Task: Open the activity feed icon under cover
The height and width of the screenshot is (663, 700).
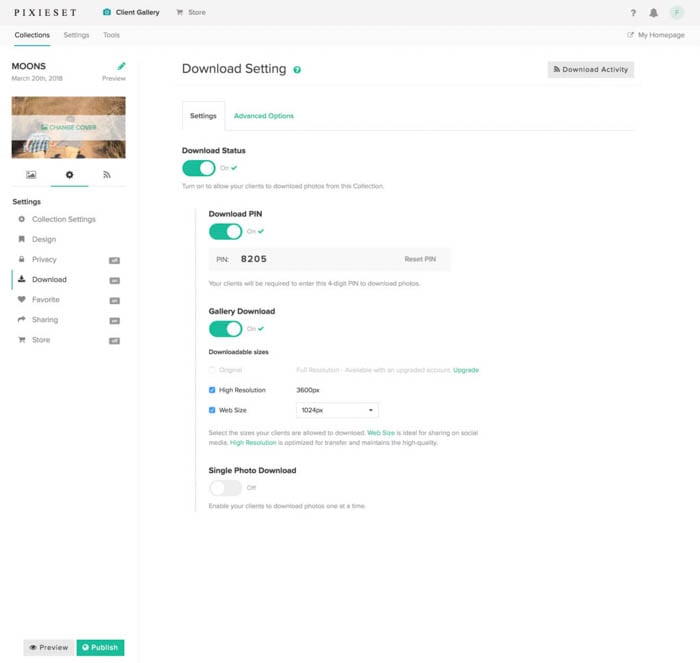Action: (x=107, y=175)
